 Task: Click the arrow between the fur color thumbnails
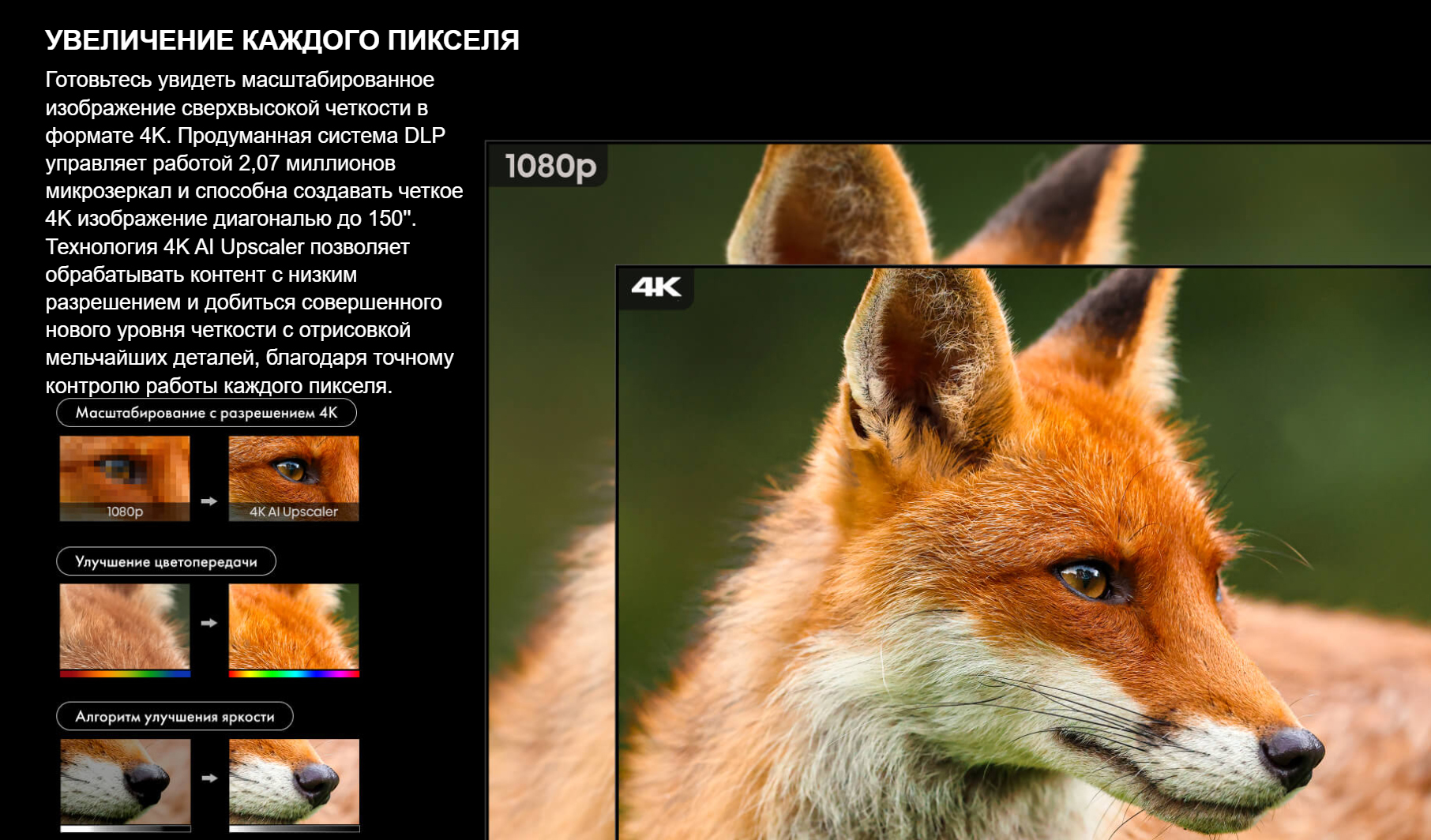[208, 623]
